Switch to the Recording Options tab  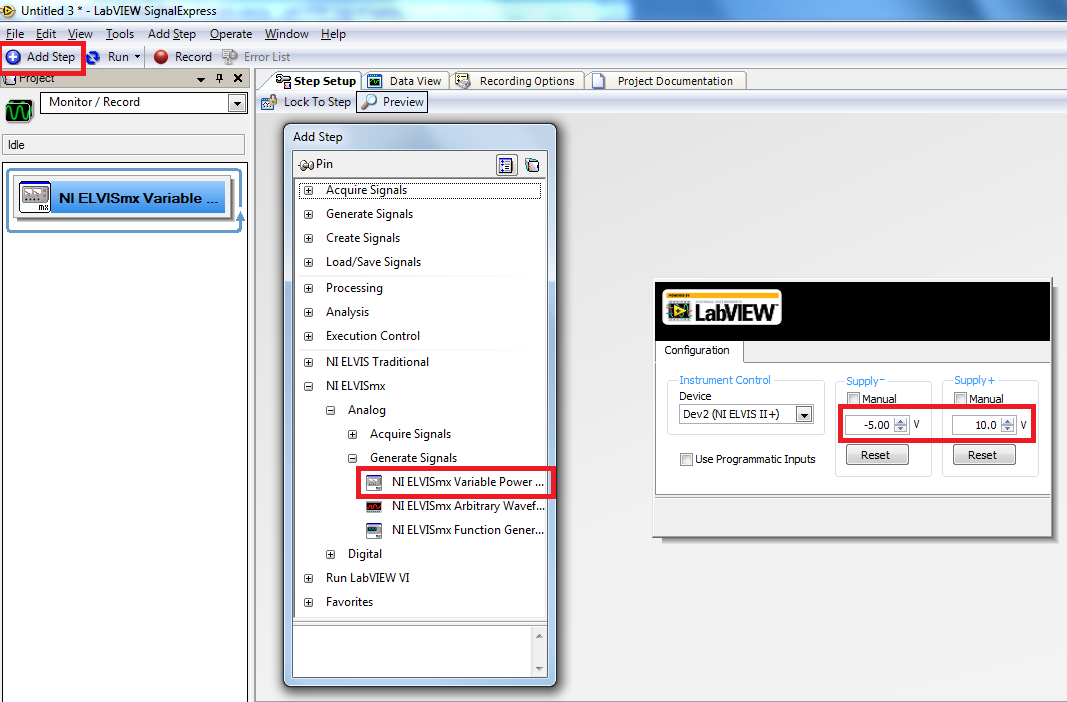516,81
